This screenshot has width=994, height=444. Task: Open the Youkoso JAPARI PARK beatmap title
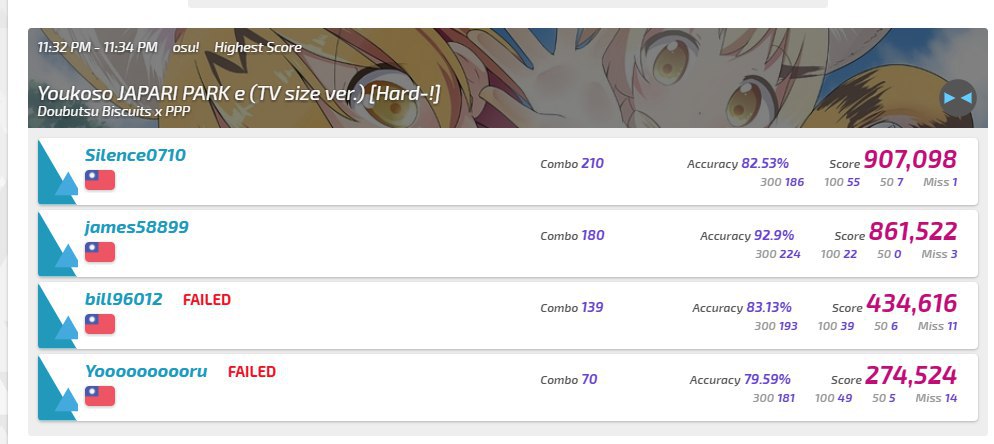[x=239, y=94]
